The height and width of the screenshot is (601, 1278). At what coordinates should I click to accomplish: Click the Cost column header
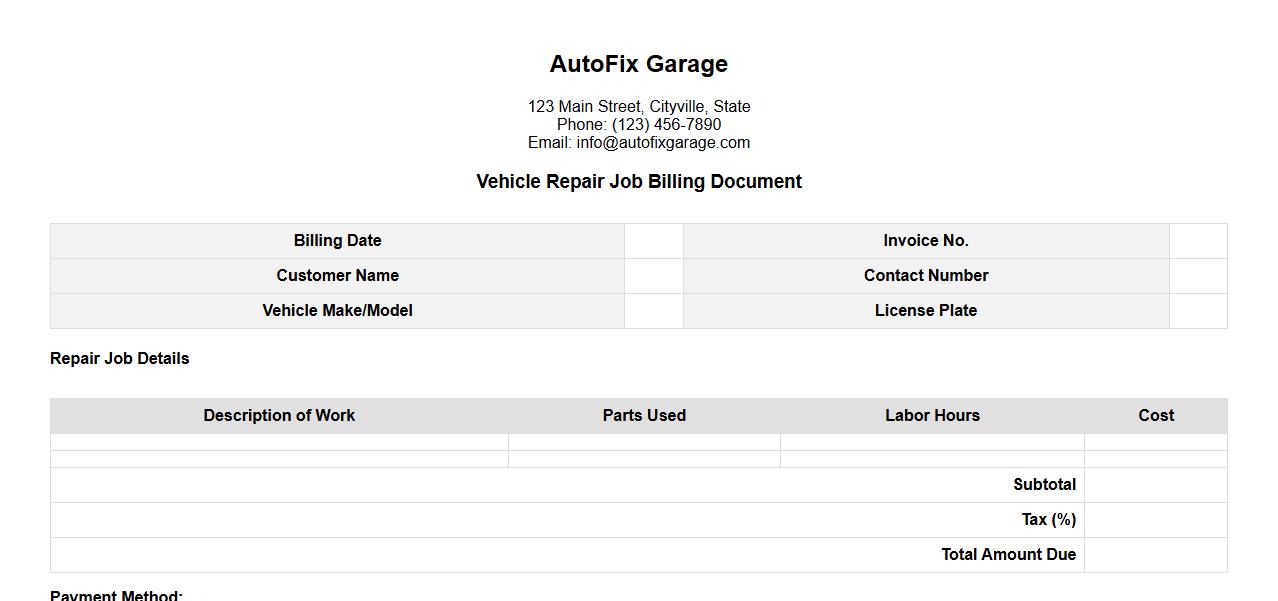(1156, 416)
